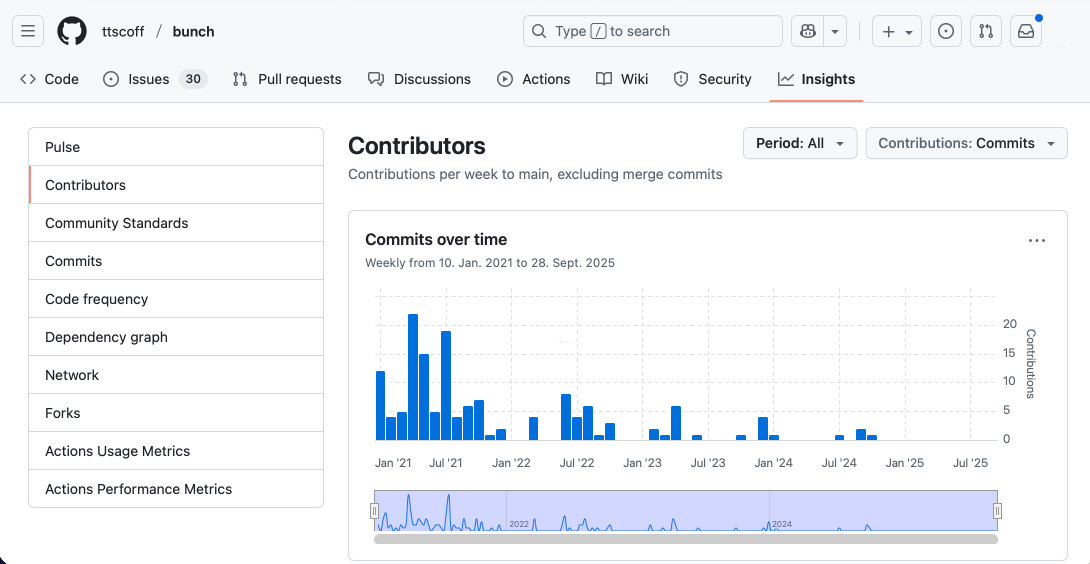Open the hamburger navigation menu
This screenshot has height=564, width=1090.
[x=28, y=31]
